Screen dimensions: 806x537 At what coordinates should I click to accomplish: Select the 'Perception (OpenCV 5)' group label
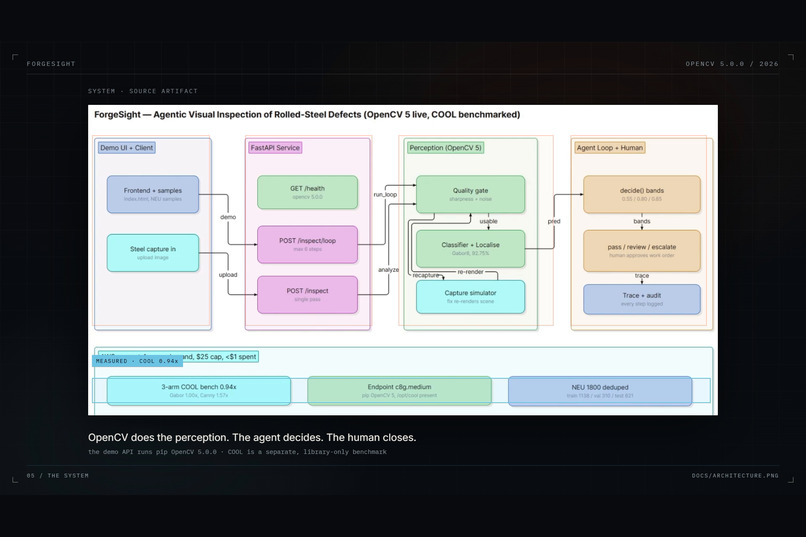tap(445, 147)
